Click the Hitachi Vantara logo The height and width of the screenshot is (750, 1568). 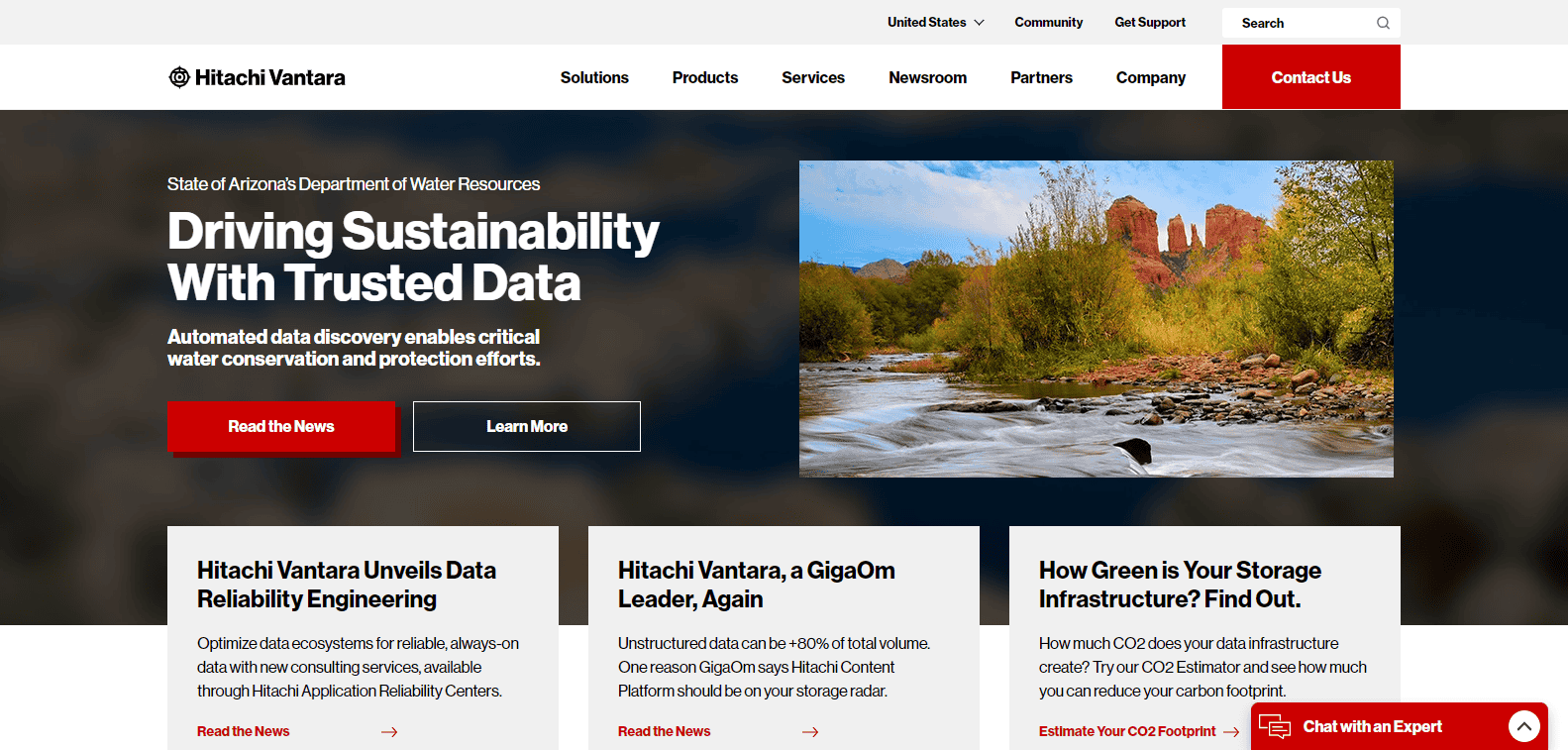[257, 77]
